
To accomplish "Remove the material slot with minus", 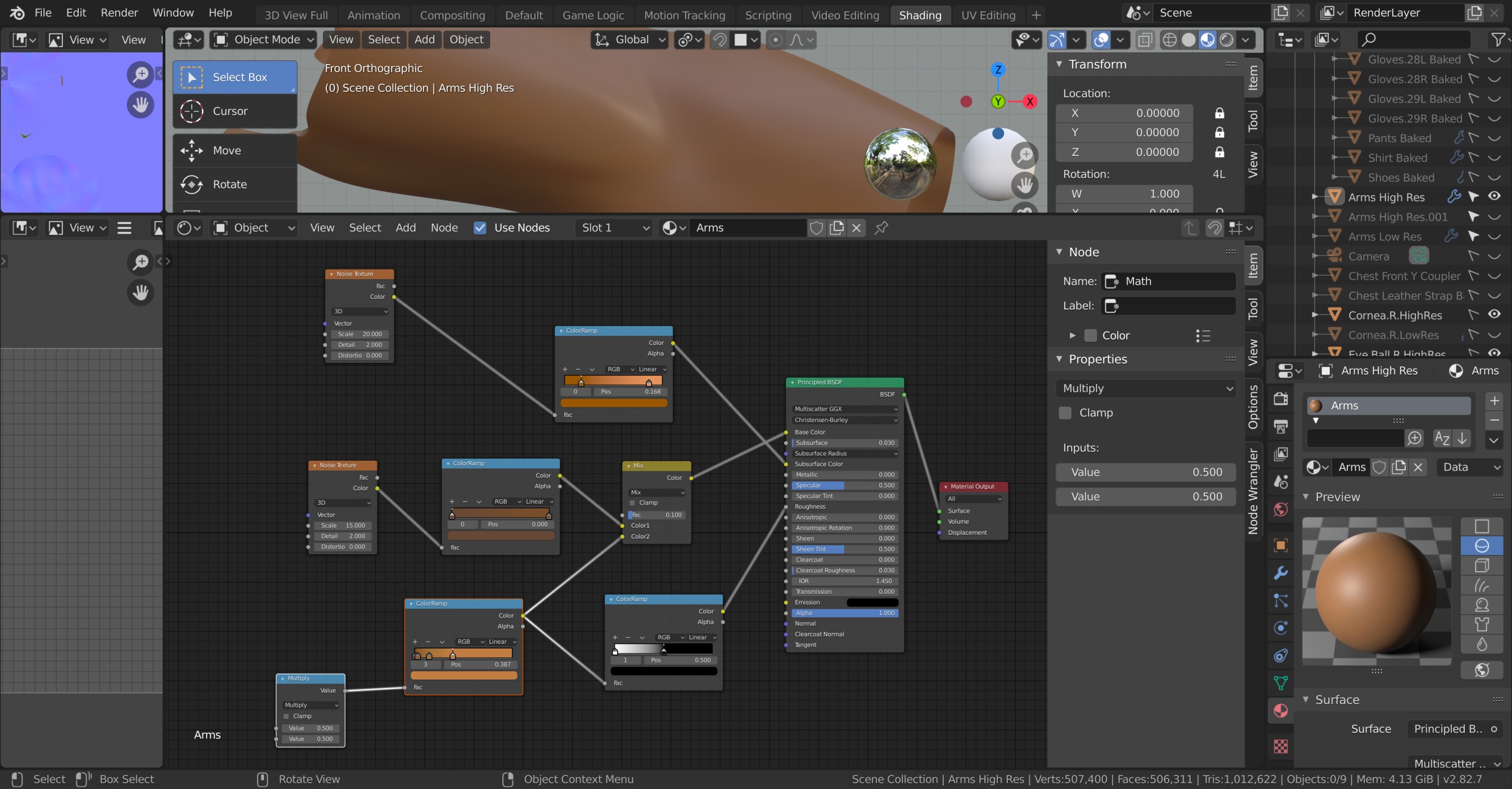I will [x=1495, y=420].
